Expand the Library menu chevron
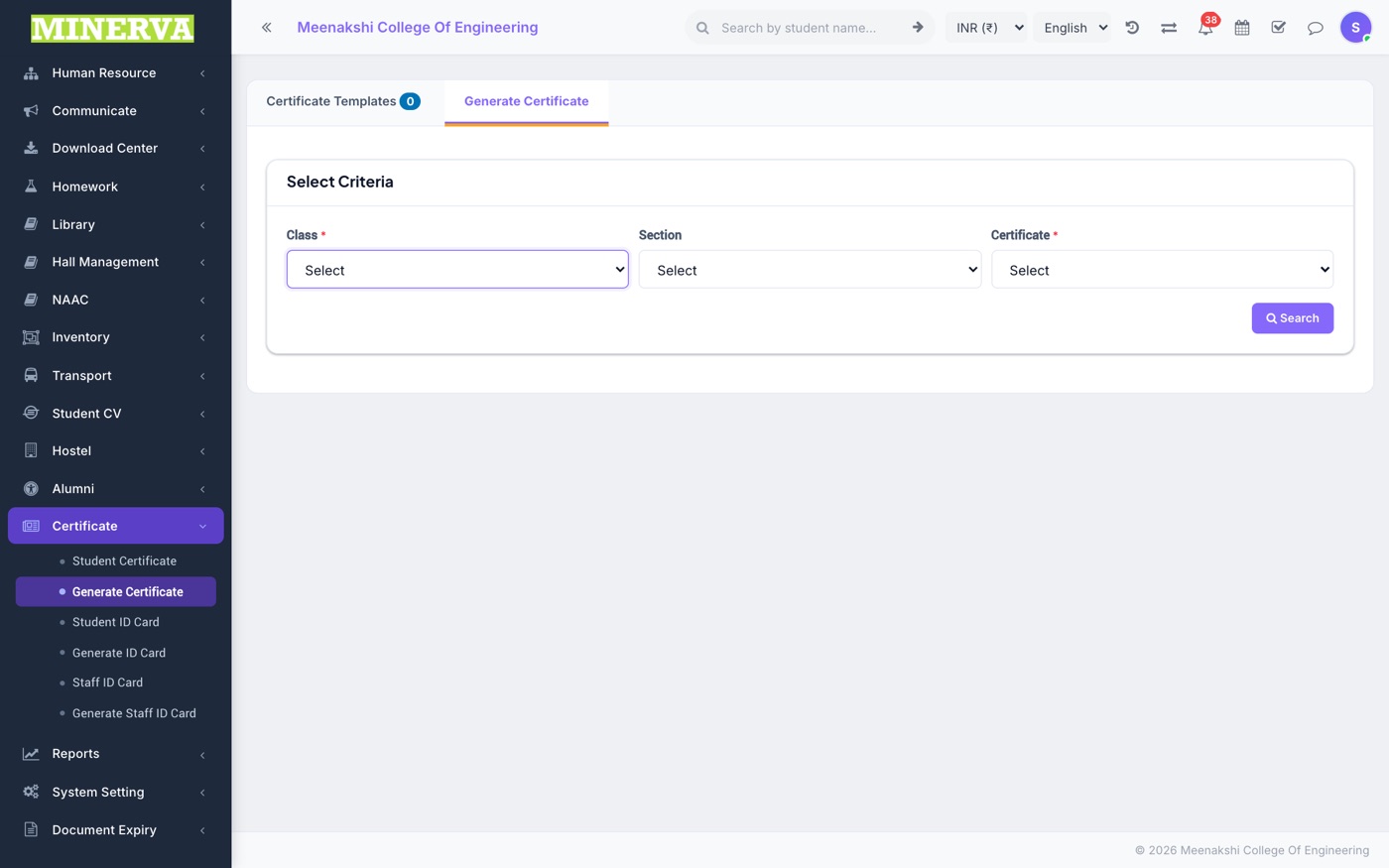 point(202,225)
